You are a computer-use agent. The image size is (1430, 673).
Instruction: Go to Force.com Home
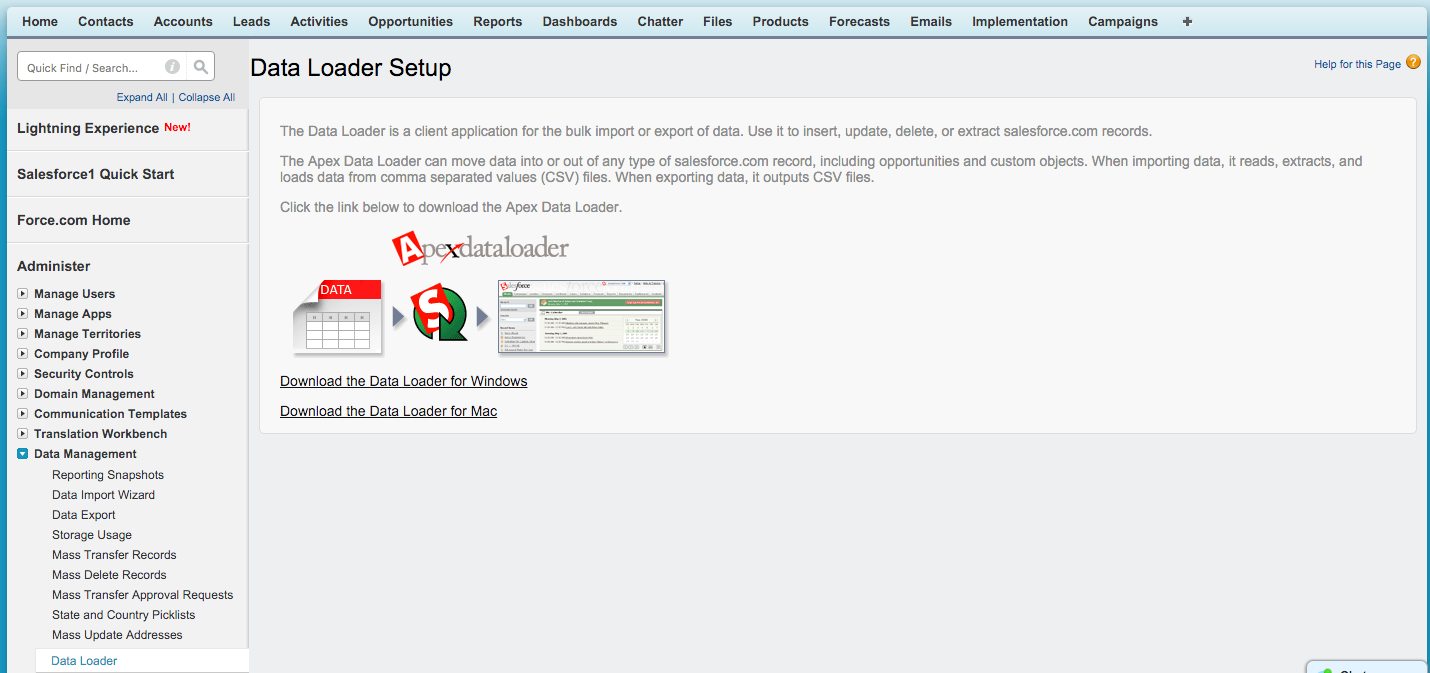click(74, 220)
